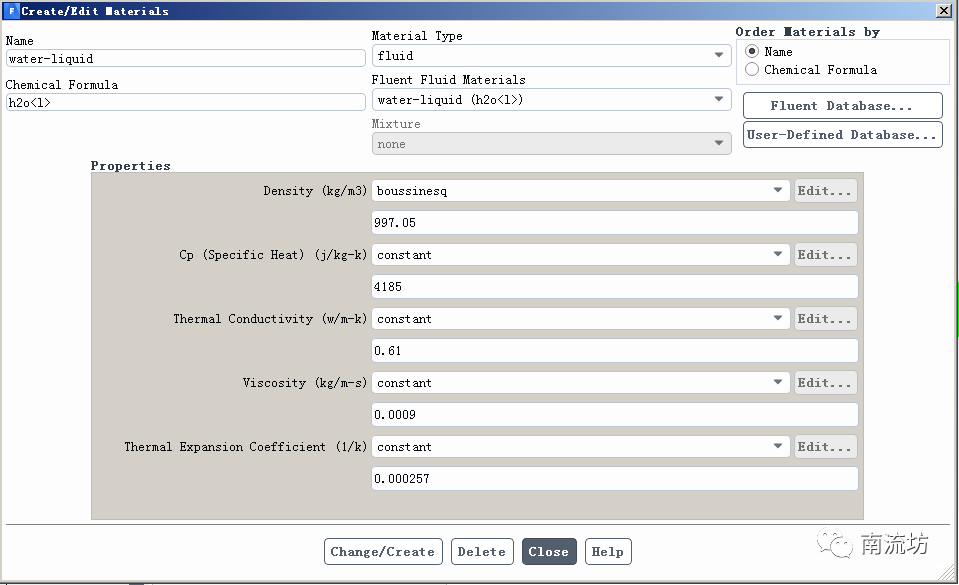The height and width of the screenshot is (585, 959).
Task: Expand the Cp Specific Heat dropdown
Action: tap(580, 255)
